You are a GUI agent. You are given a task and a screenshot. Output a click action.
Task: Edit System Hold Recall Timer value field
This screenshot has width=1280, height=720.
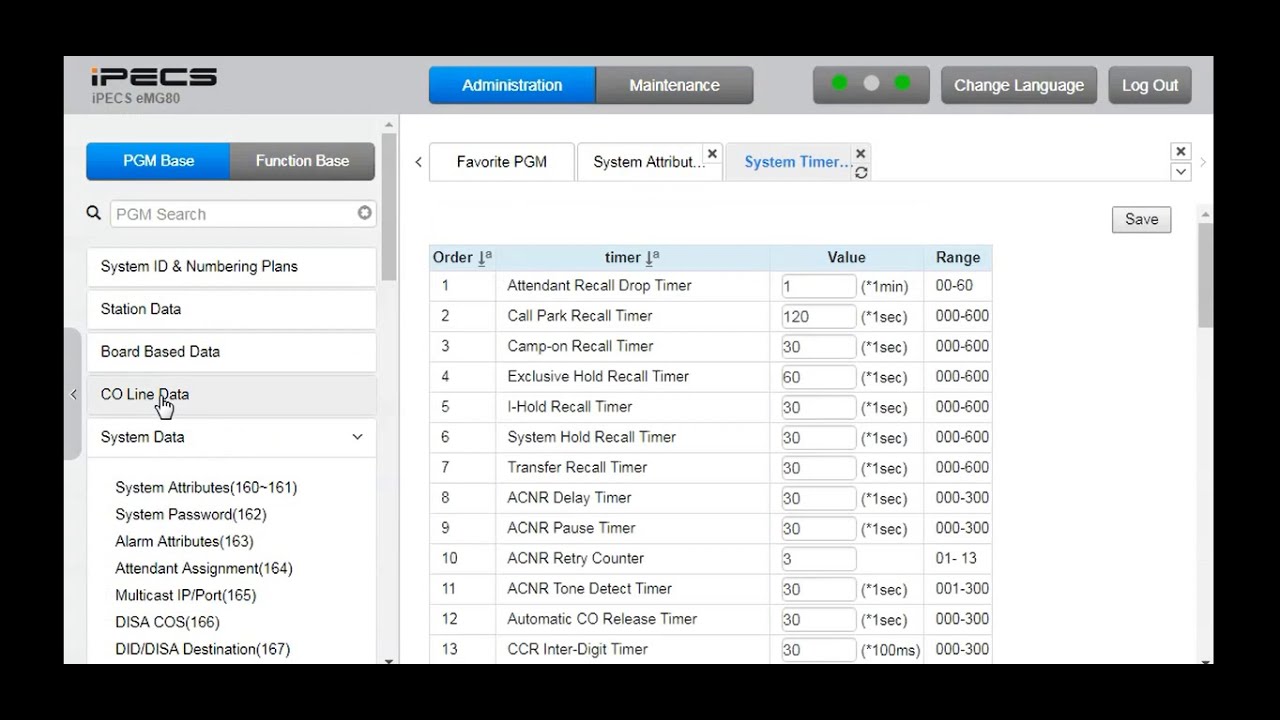coord(818,438)
